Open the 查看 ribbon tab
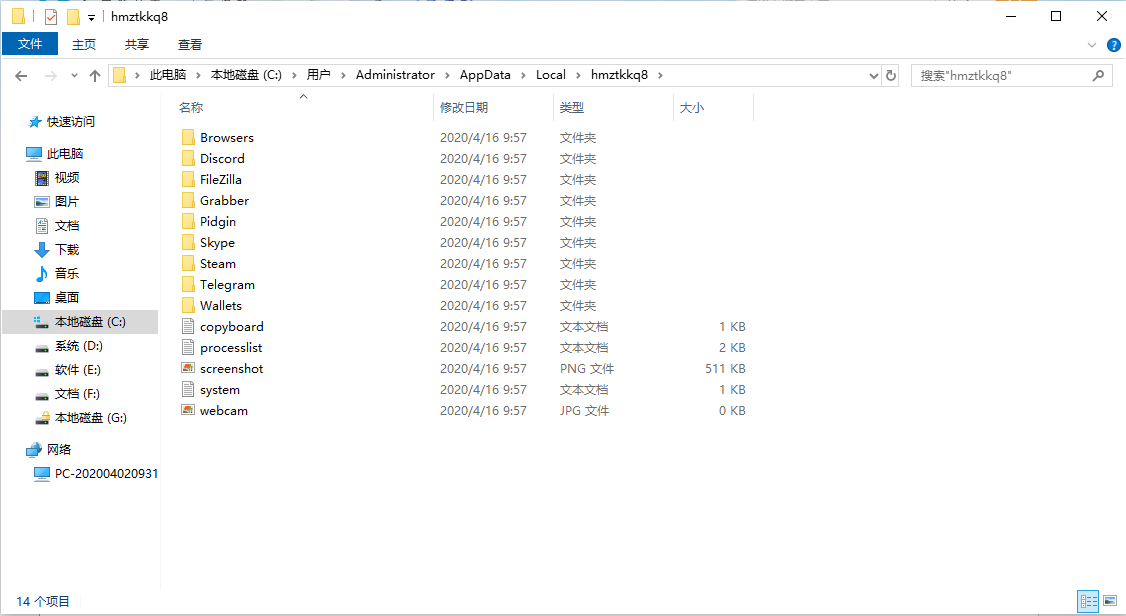Image resolution: width=1126 pixels, height=616 pixels. tap(190, 45)
